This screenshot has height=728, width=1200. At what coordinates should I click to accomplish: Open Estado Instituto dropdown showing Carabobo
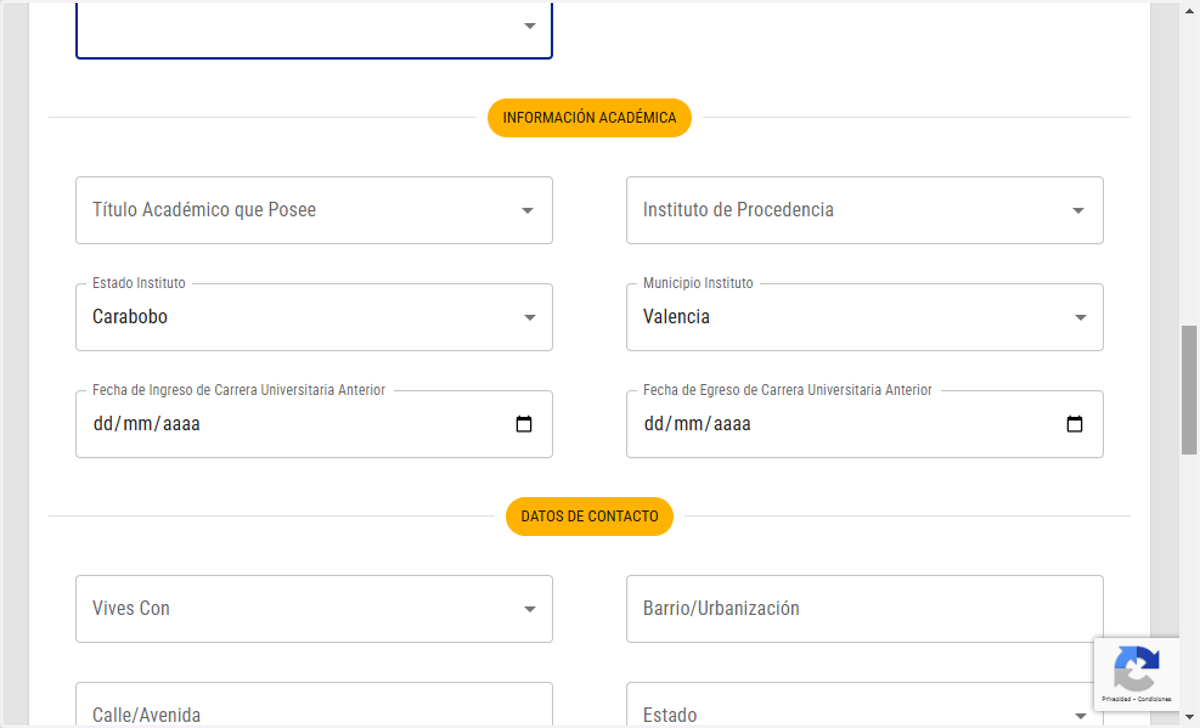314,317
